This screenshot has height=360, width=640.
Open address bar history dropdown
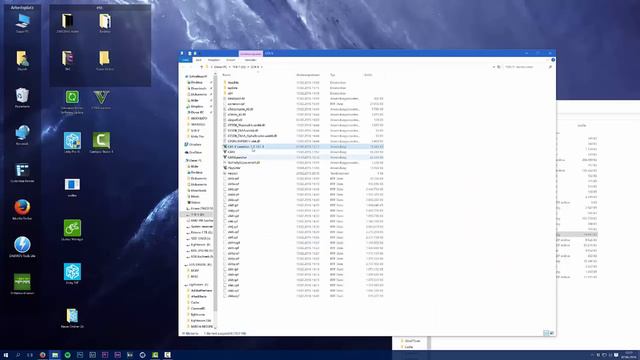point(493,67)
